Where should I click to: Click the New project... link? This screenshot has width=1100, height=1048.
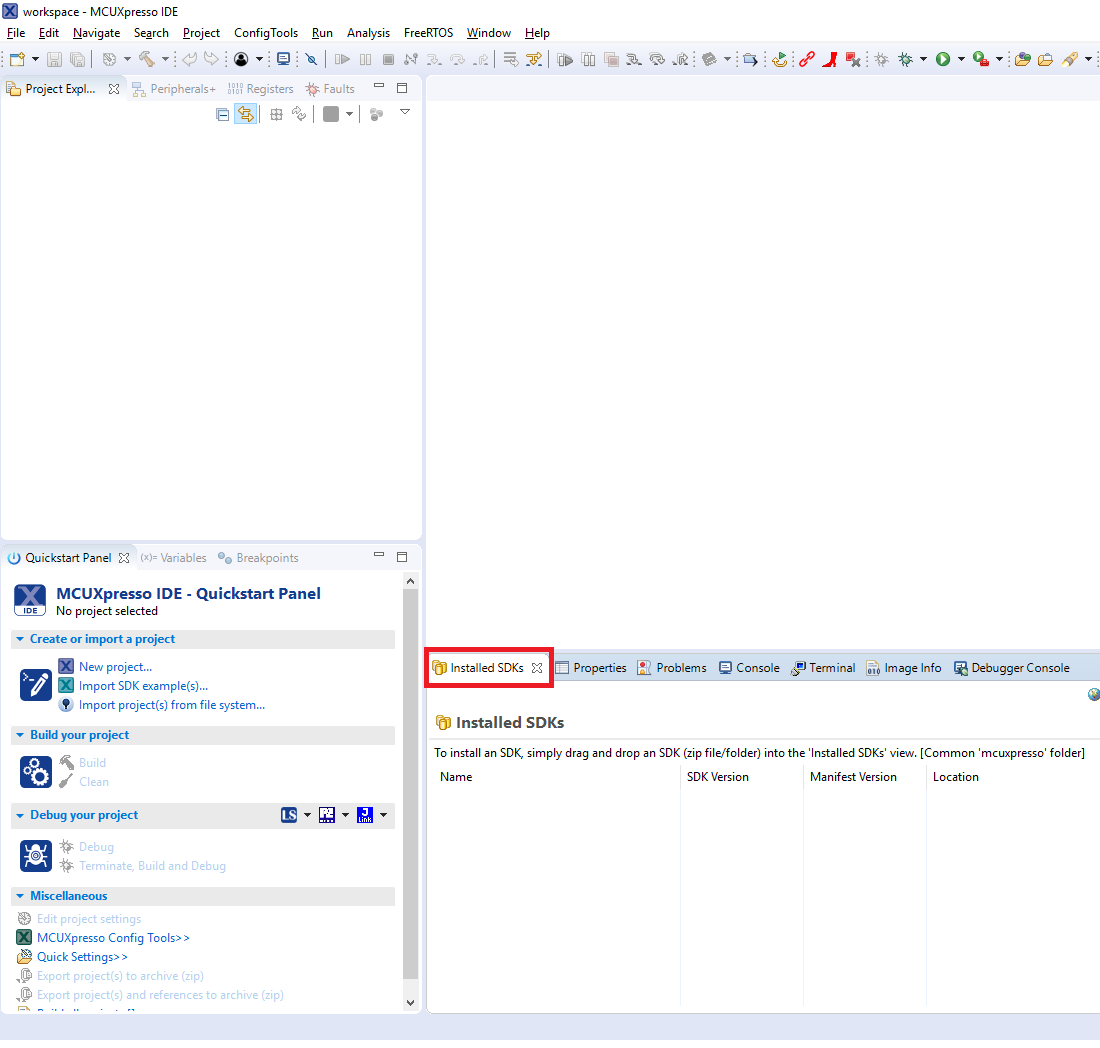[x=115, y=667]
